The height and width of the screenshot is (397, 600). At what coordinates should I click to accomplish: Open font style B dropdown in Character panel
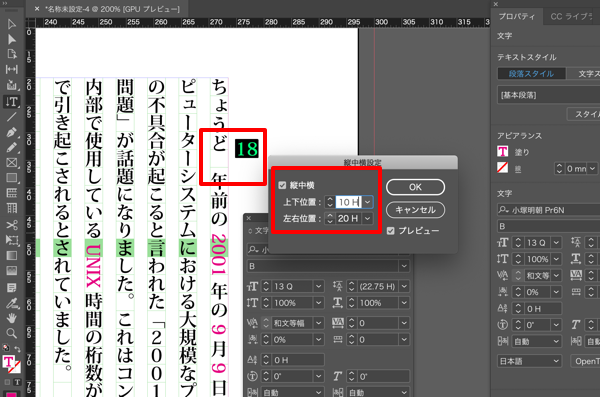(x=404, y=266)
